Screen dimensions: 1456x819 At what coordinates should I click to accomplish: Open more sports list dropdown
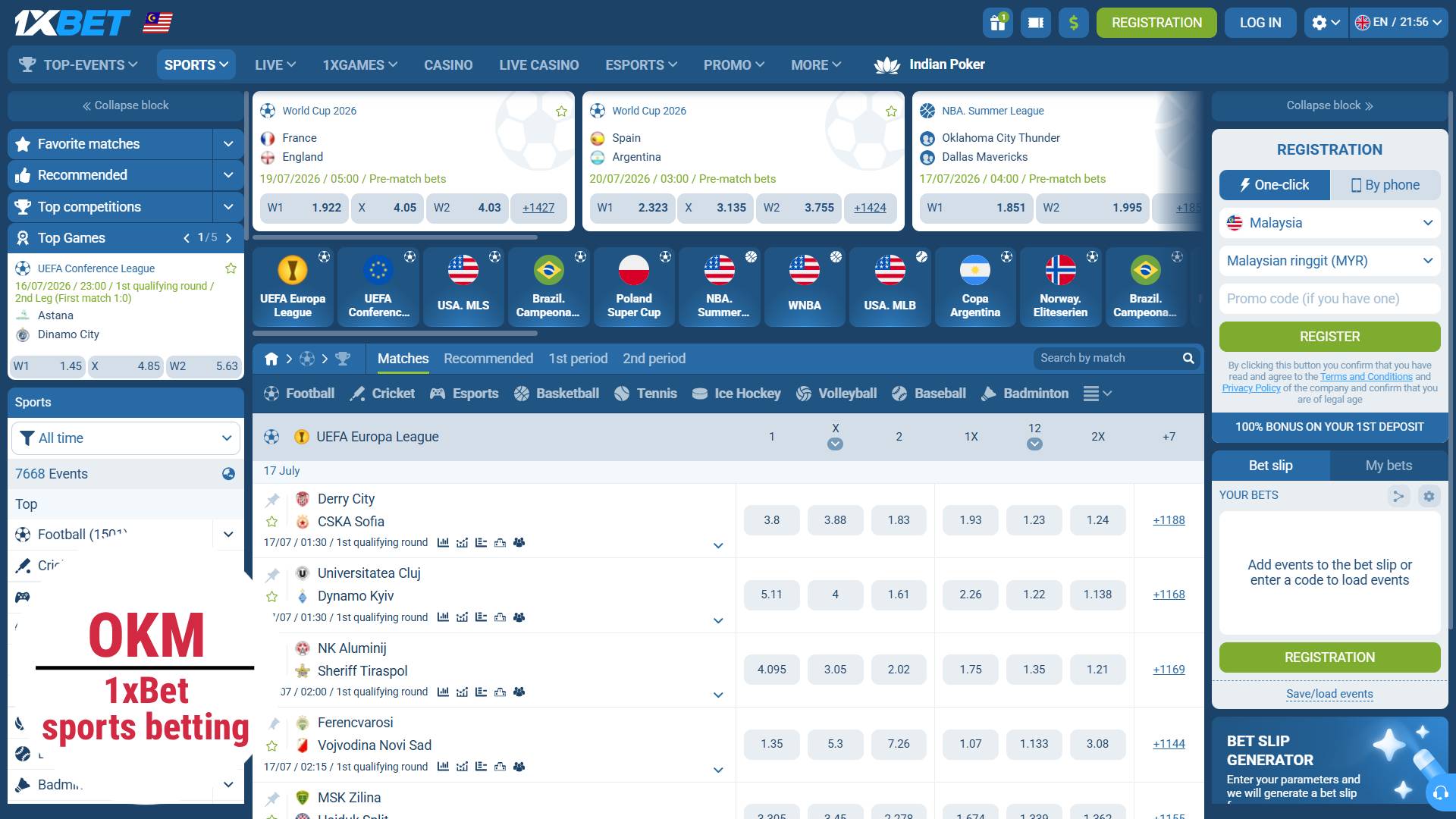[1097, 394]
